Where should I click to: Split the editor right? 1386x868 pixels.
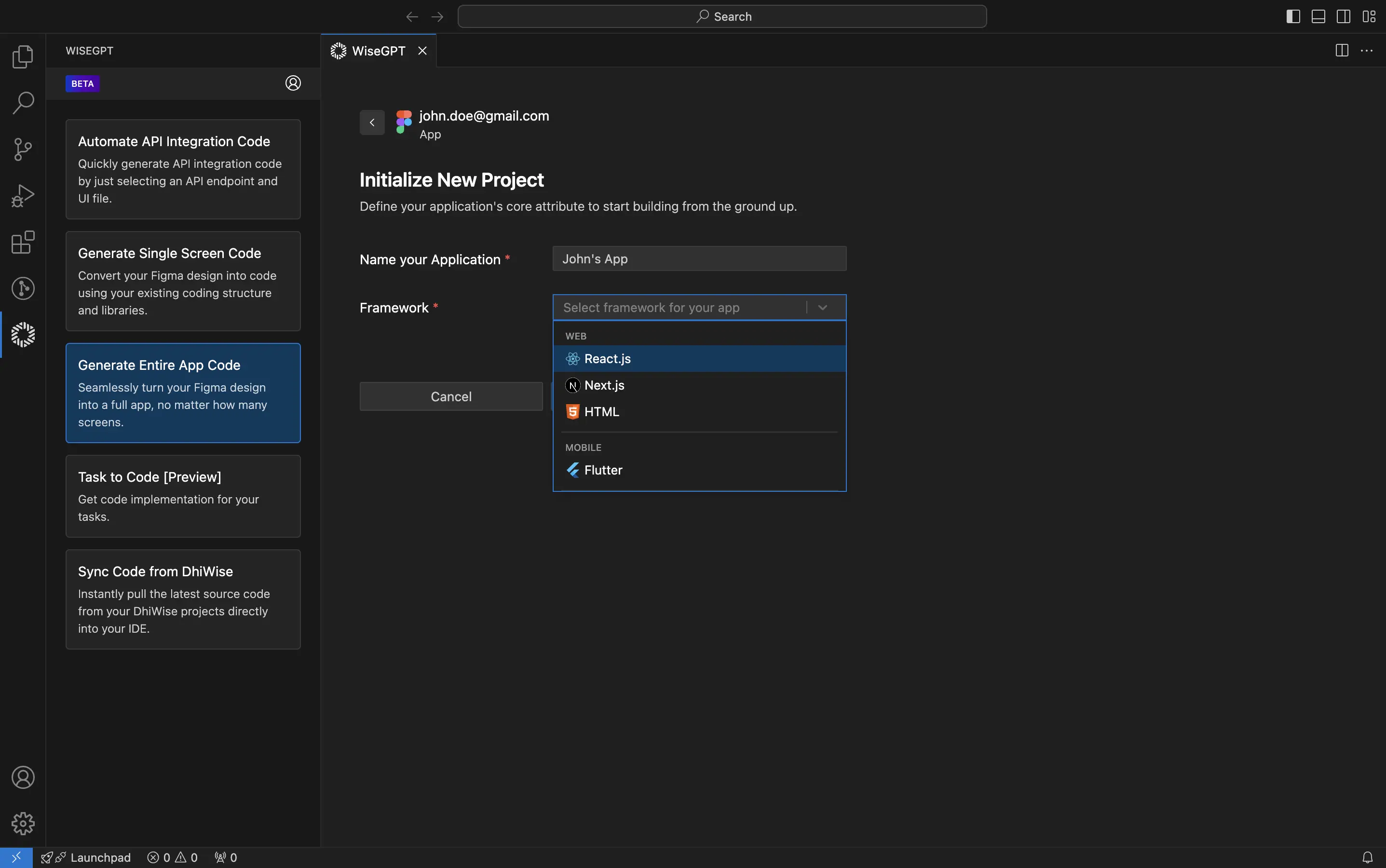tap(1342, 51)
